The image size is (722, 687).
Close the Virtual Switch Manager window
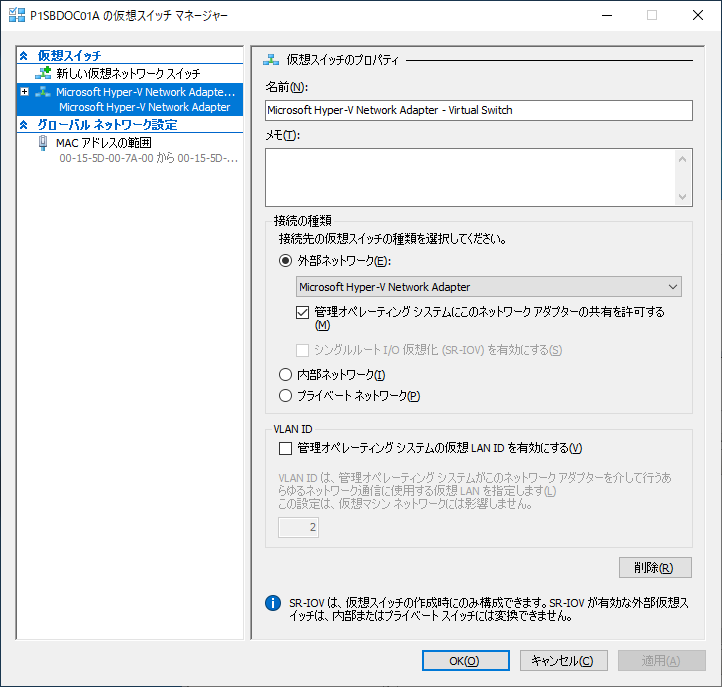698,15
